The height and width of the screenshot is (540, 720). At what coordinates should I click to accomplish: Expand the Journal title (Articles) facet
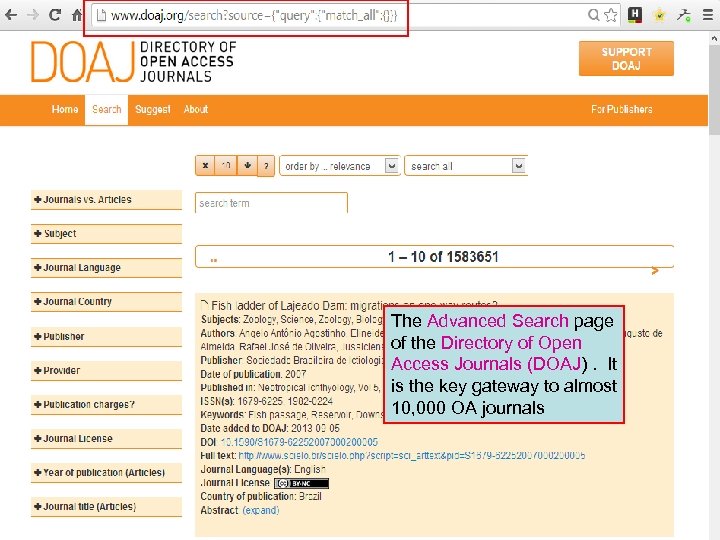pyautogui.click(x=106, y=506)
